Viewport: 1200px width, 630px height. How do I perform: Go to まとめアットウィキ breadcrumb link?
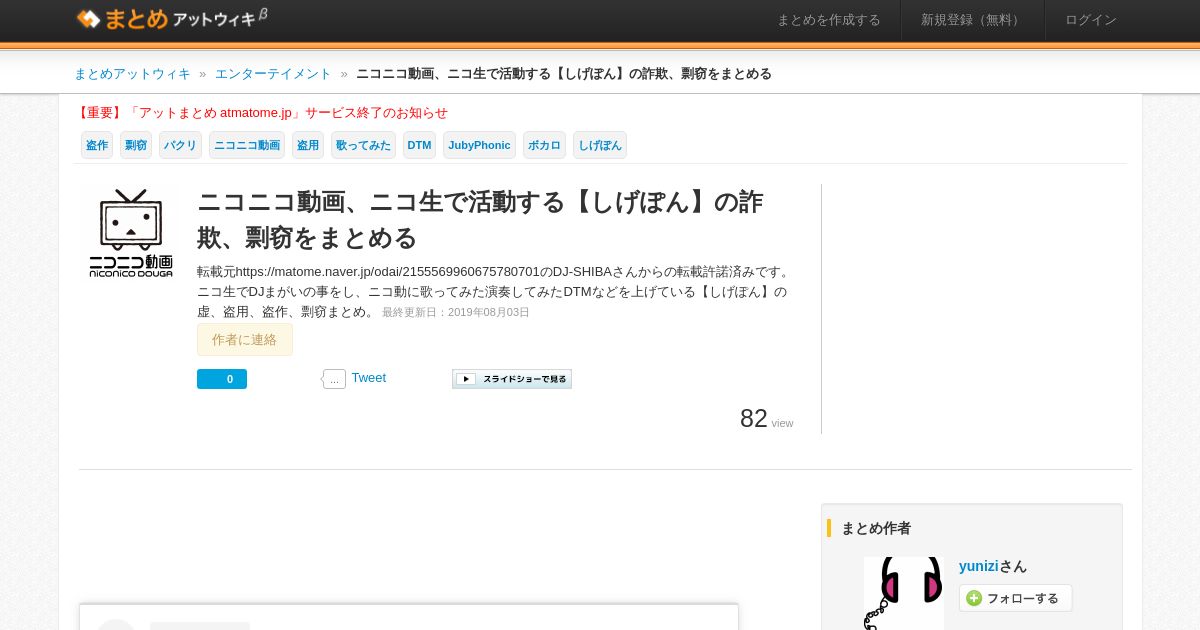pyautogui.click(x=132, y=74)
